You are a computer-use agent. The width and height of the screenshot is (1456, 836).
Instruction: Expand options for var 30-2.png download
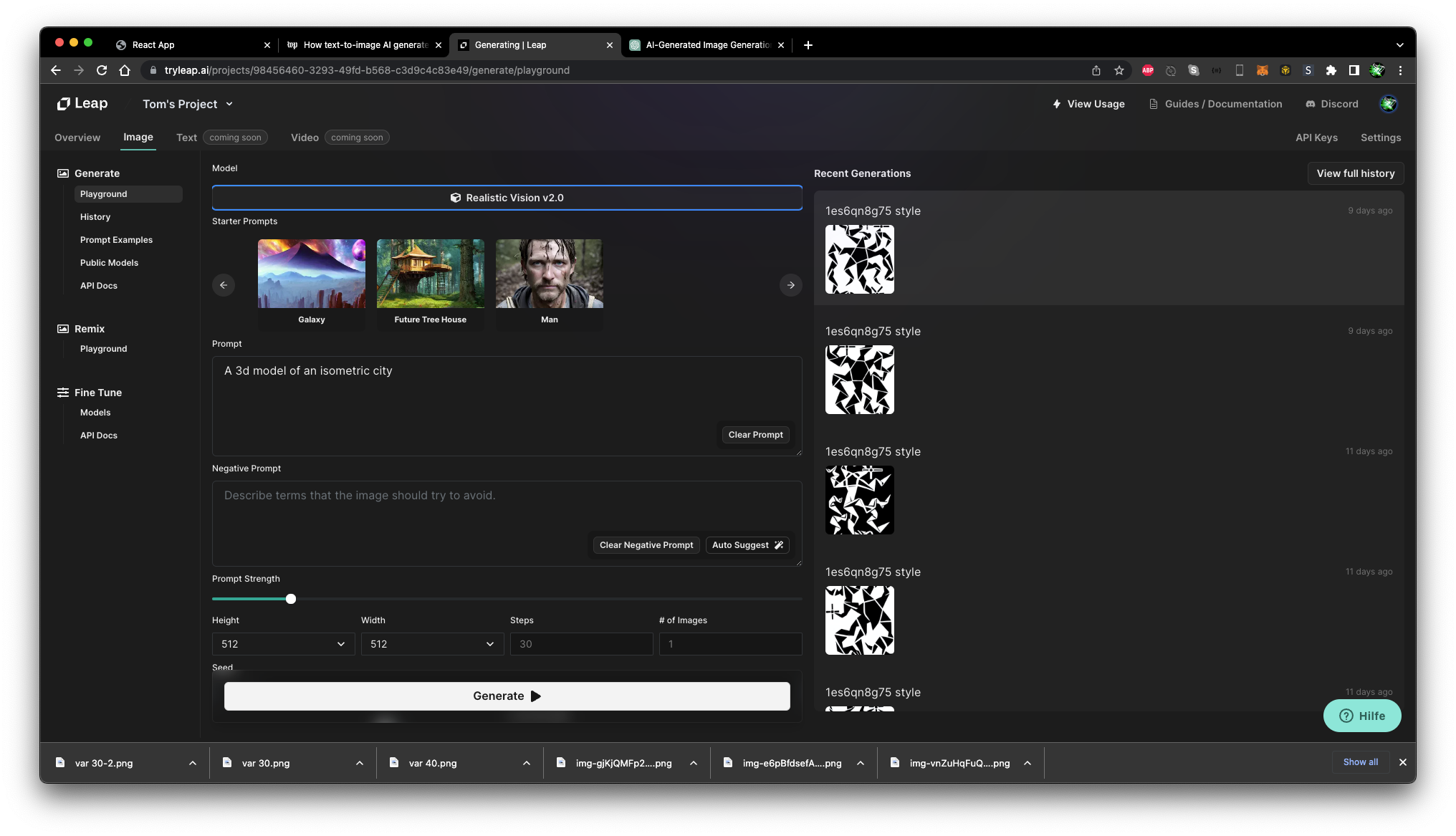pyautogui.click(x=193, y=763)
